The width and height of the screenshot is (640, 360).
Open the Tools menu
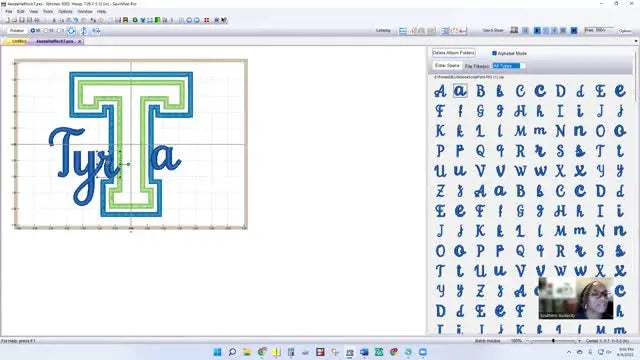(48, 11)
